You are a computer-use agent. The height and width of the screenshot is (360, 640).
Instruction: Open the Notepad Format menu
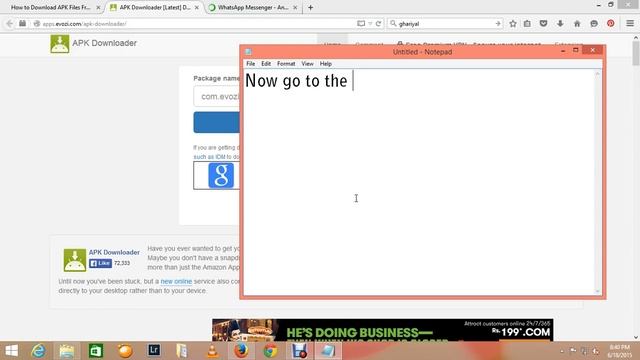click(286, 64)
